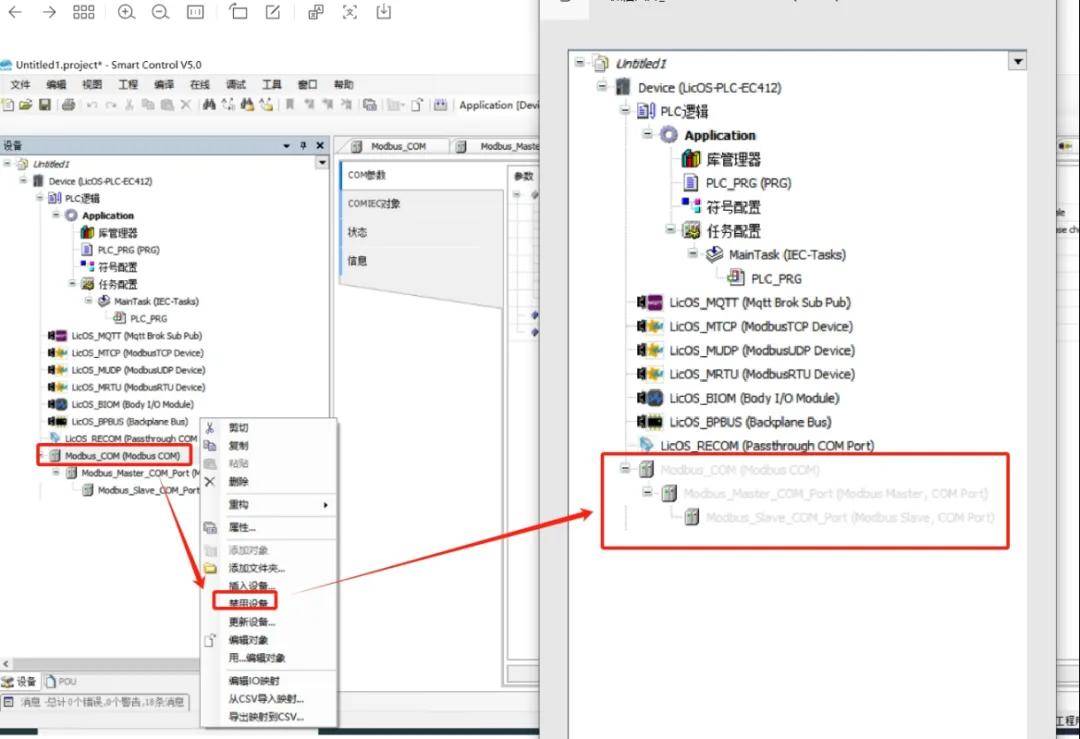This screenshot has height=739, width=1080.
Task: Click the 属性... context menu entry
Action: coord(242,527)
